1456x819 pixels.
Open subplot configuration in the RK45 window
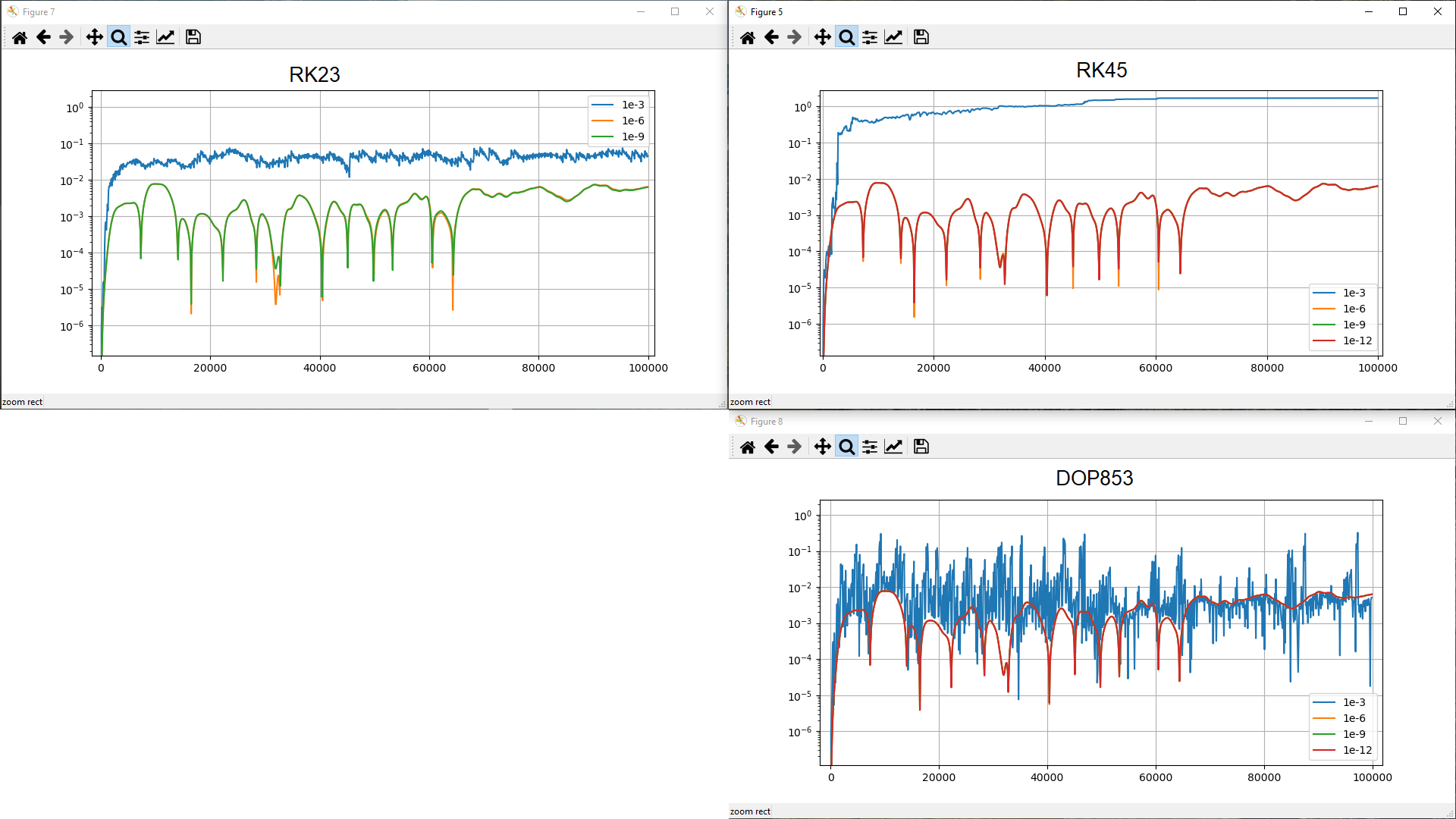[869, 36]
